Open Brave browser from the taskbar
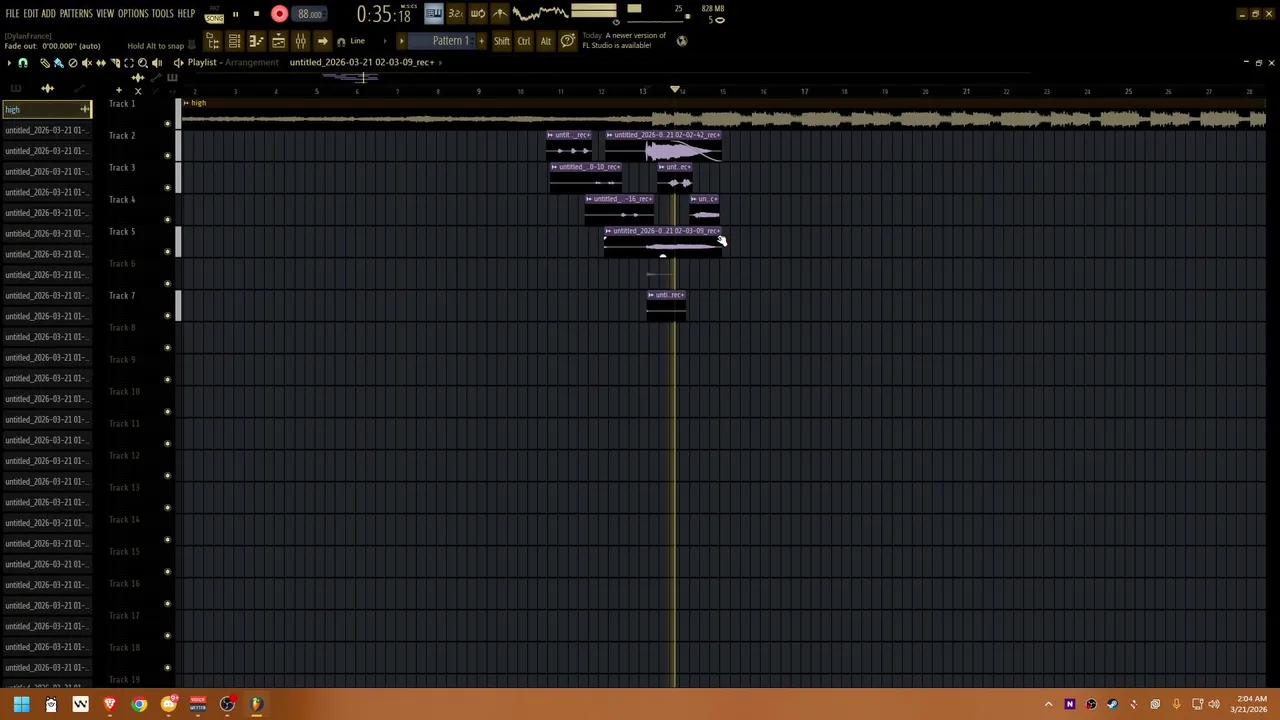The image size is (1280, 720). (110, 704)
